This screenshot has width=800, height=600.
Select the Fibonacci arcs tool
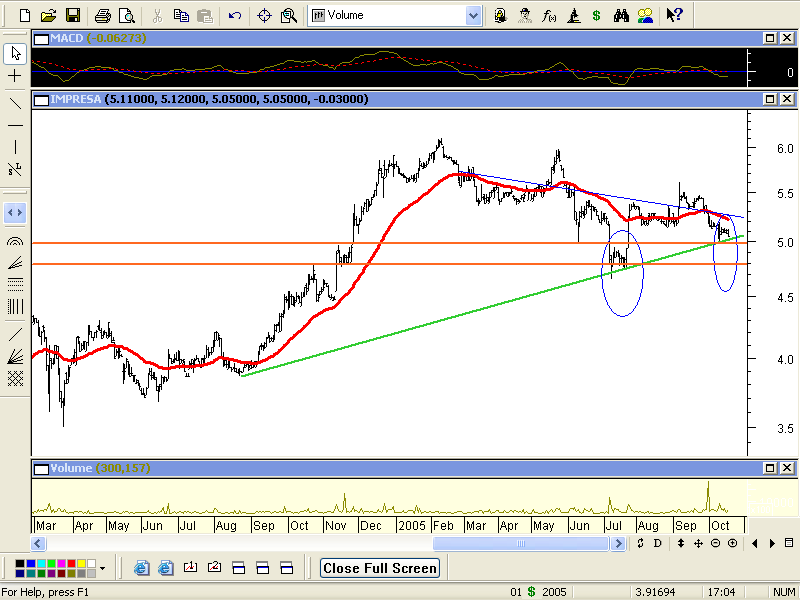coord(15,241)
